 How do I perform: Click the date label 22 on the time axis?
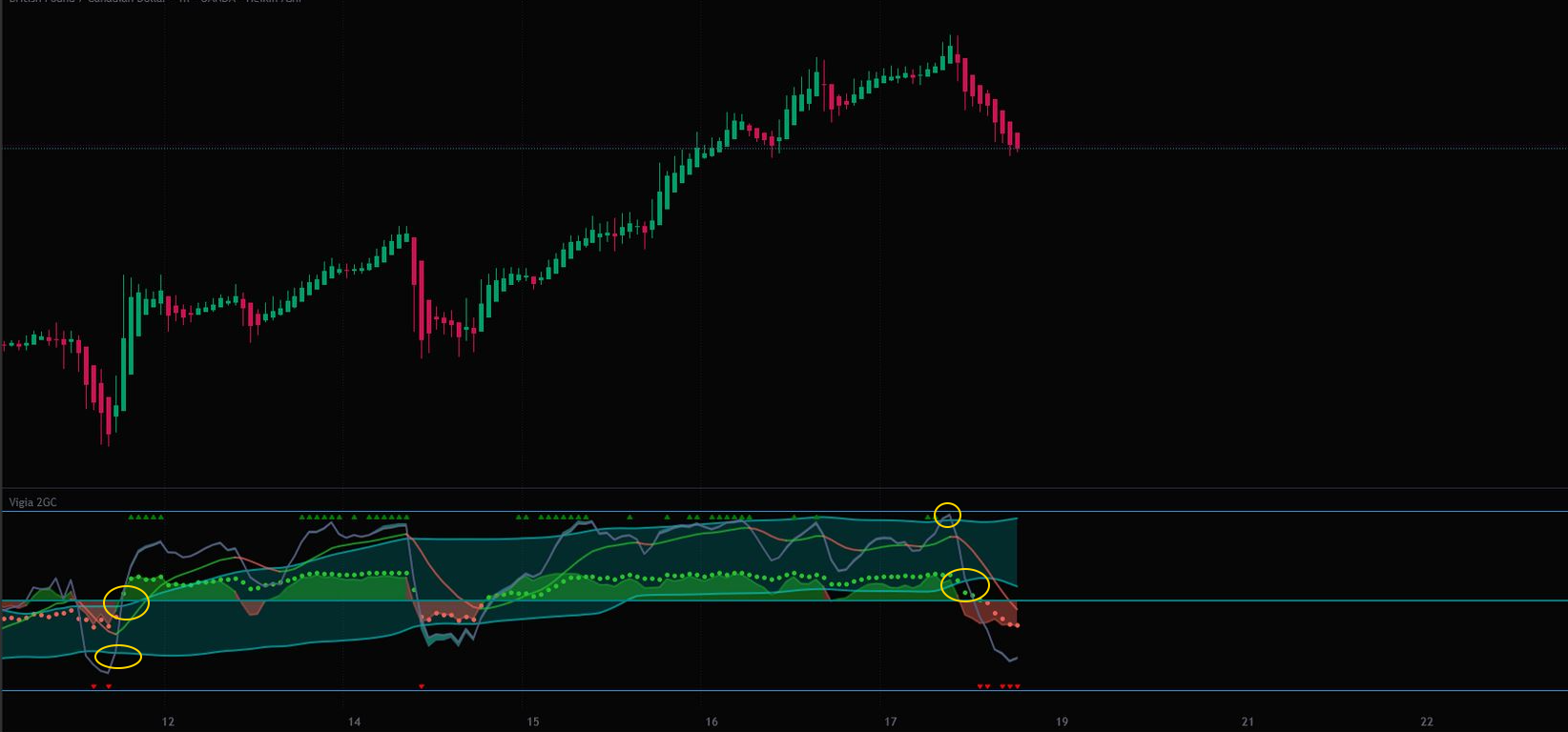(x=1427, y=722)
